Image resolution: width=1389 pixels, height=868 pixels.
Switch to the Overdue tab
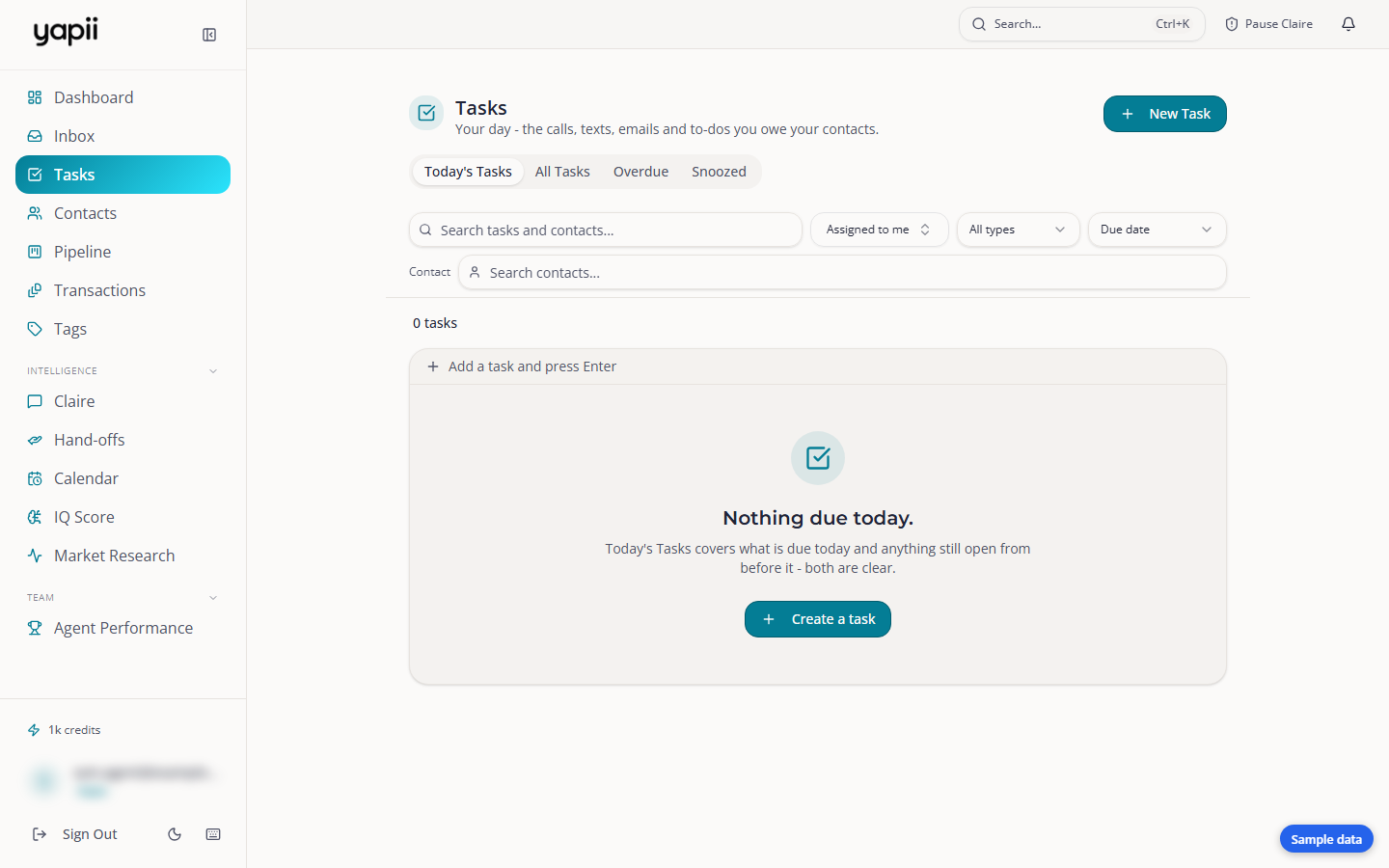pyautogui.click(x=640, y=172)
